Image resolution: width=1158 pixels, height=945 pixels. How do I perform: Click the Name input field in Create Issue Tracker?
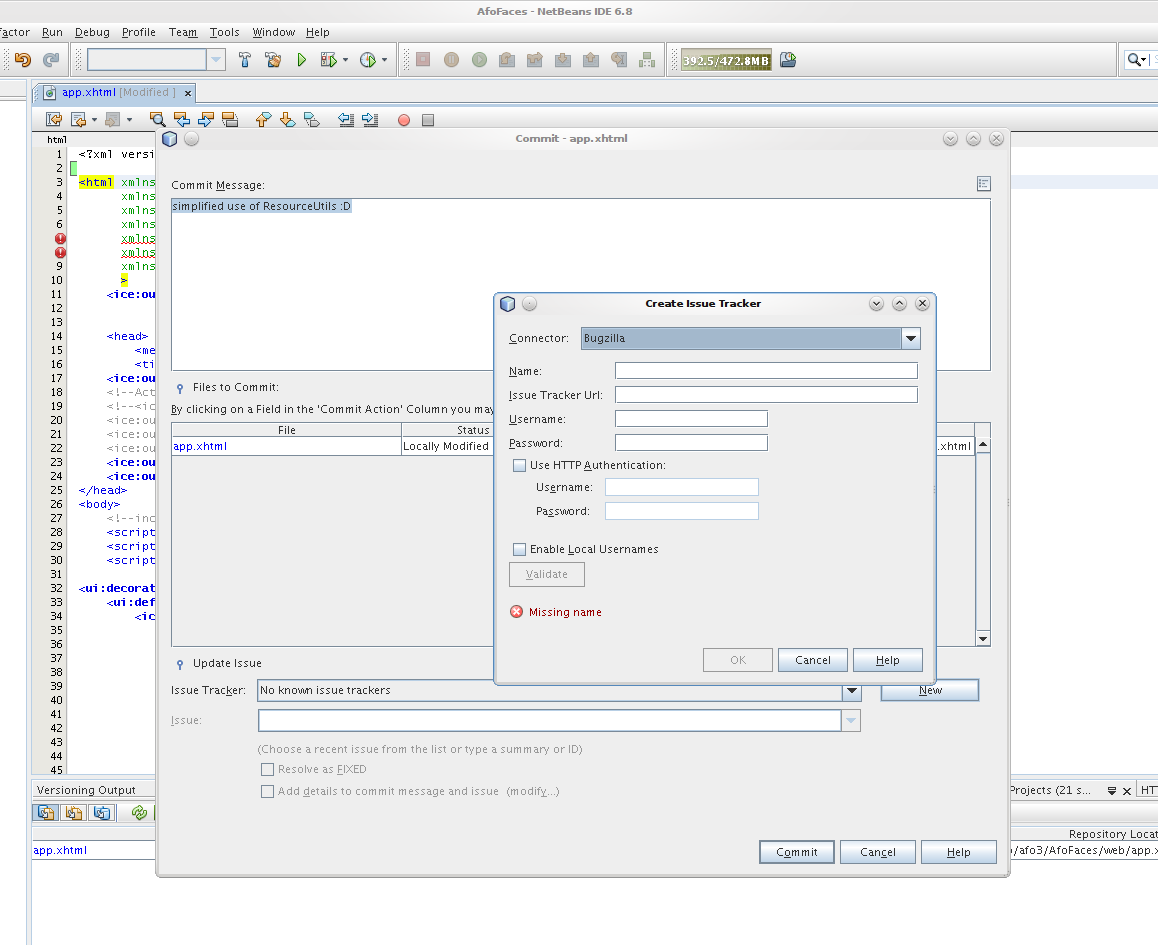pos(766,371)
